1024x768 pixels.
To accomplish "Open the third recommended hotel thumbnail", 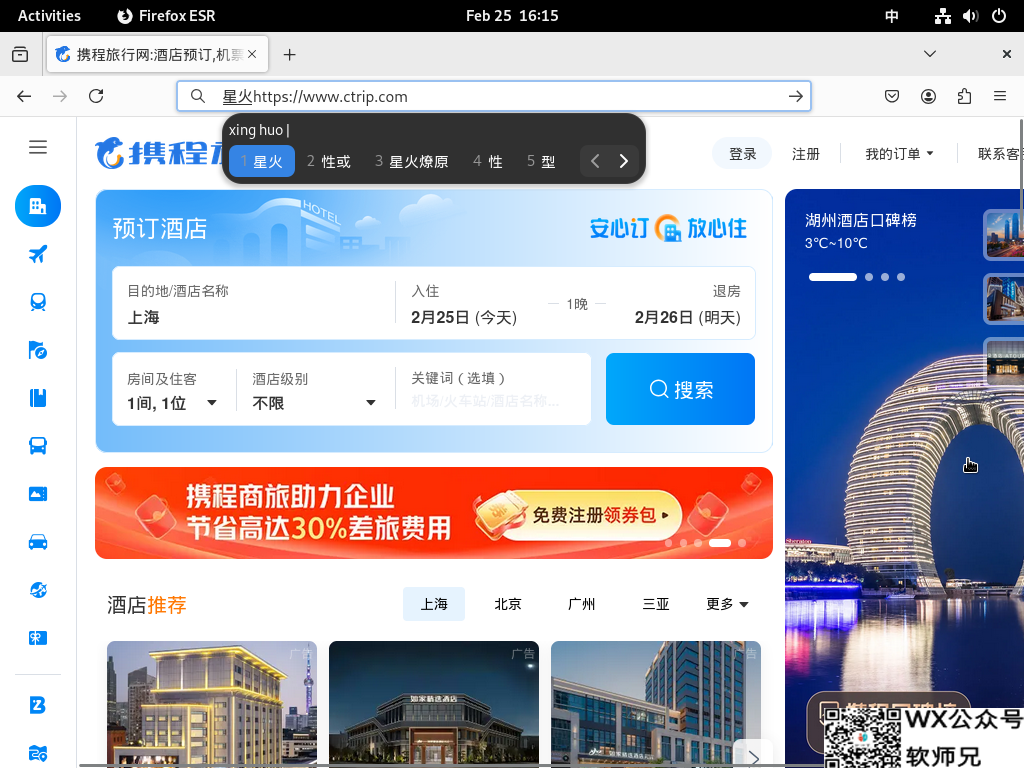I will 656,704.
